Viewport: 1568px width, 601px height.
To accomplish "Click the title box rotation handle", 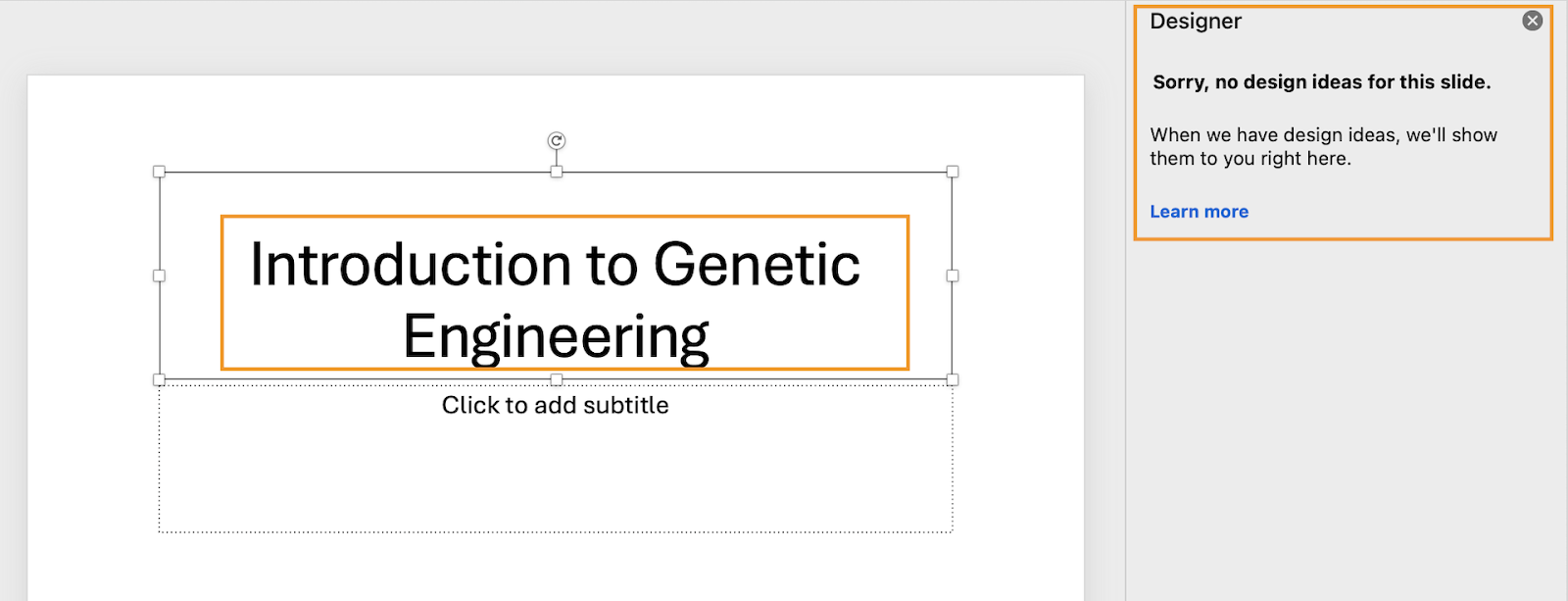I will tap(557, 141).
